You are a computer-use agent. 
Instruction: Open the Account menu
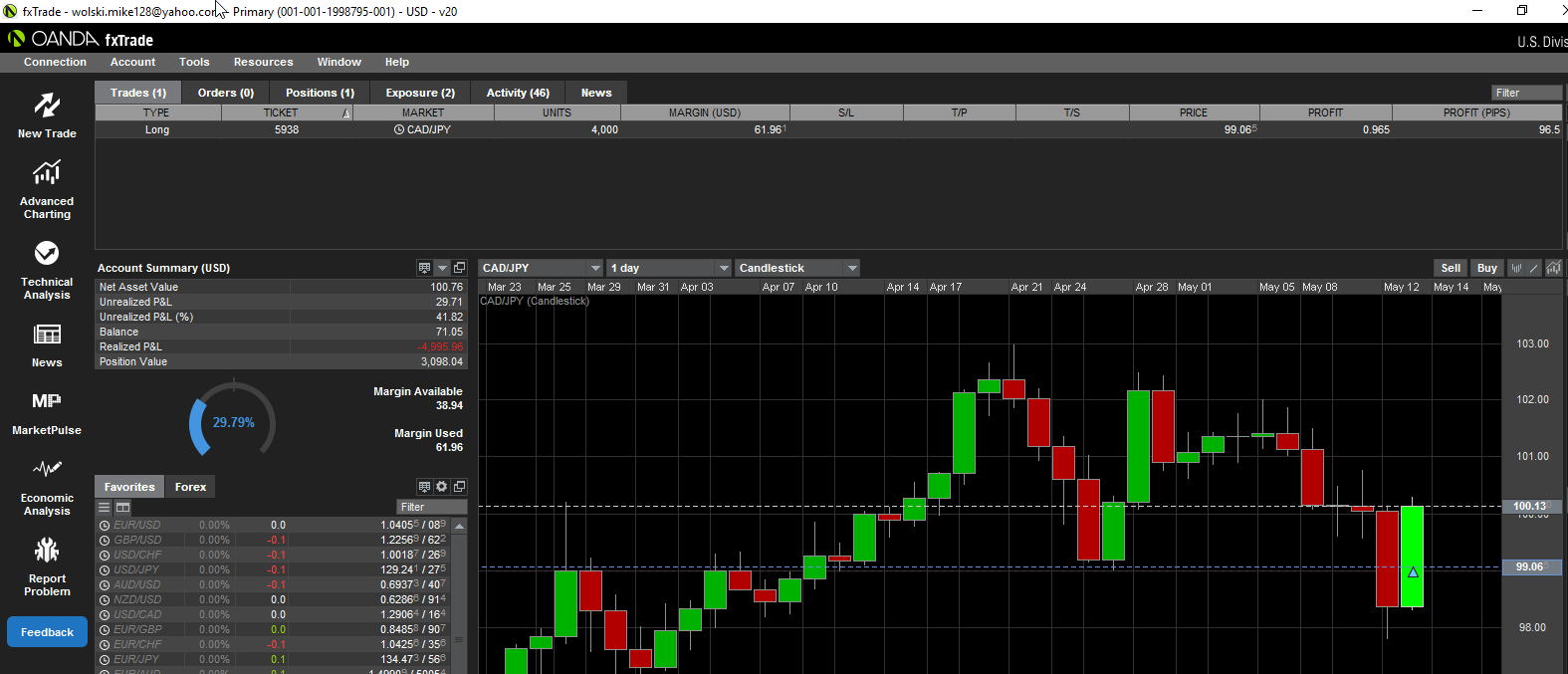point(132,62)
